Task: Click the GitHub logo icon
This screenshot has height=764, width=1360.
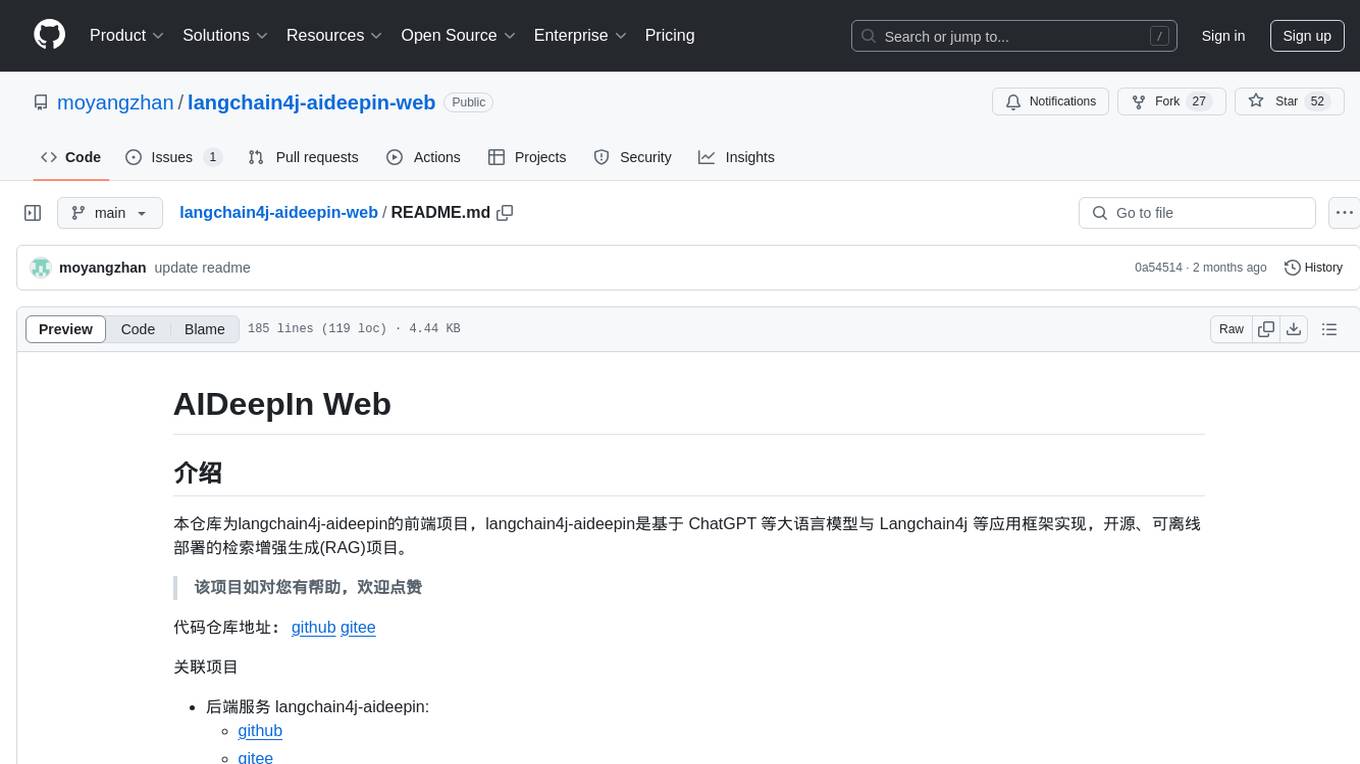Action: 49,35
